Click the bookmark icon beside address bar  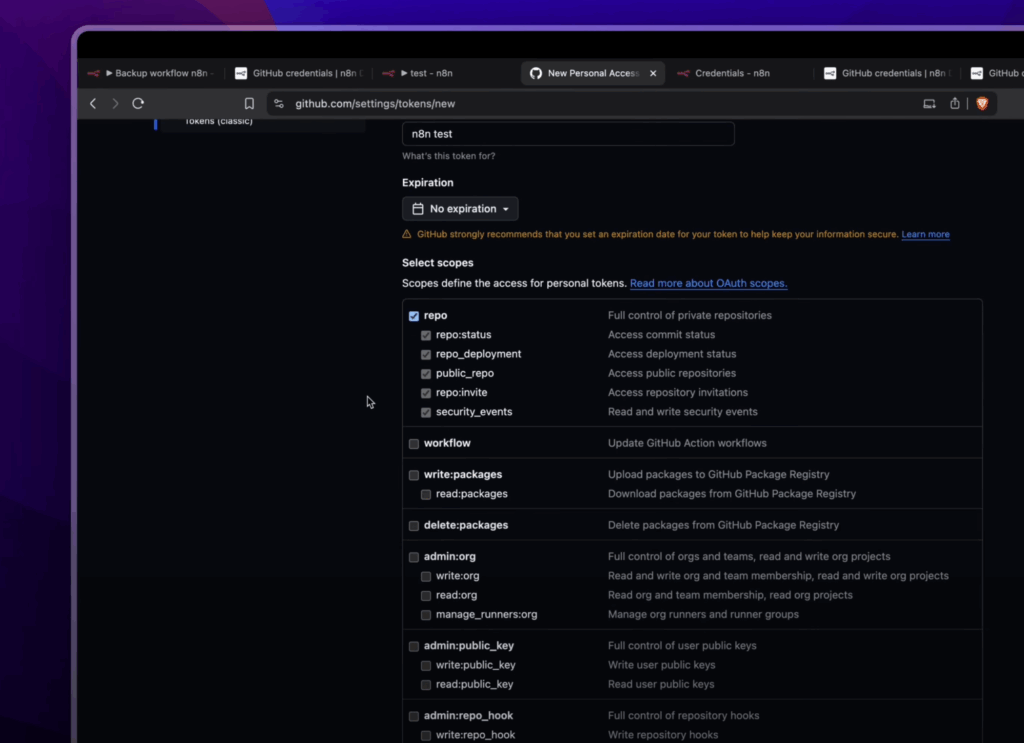[249, 103]
